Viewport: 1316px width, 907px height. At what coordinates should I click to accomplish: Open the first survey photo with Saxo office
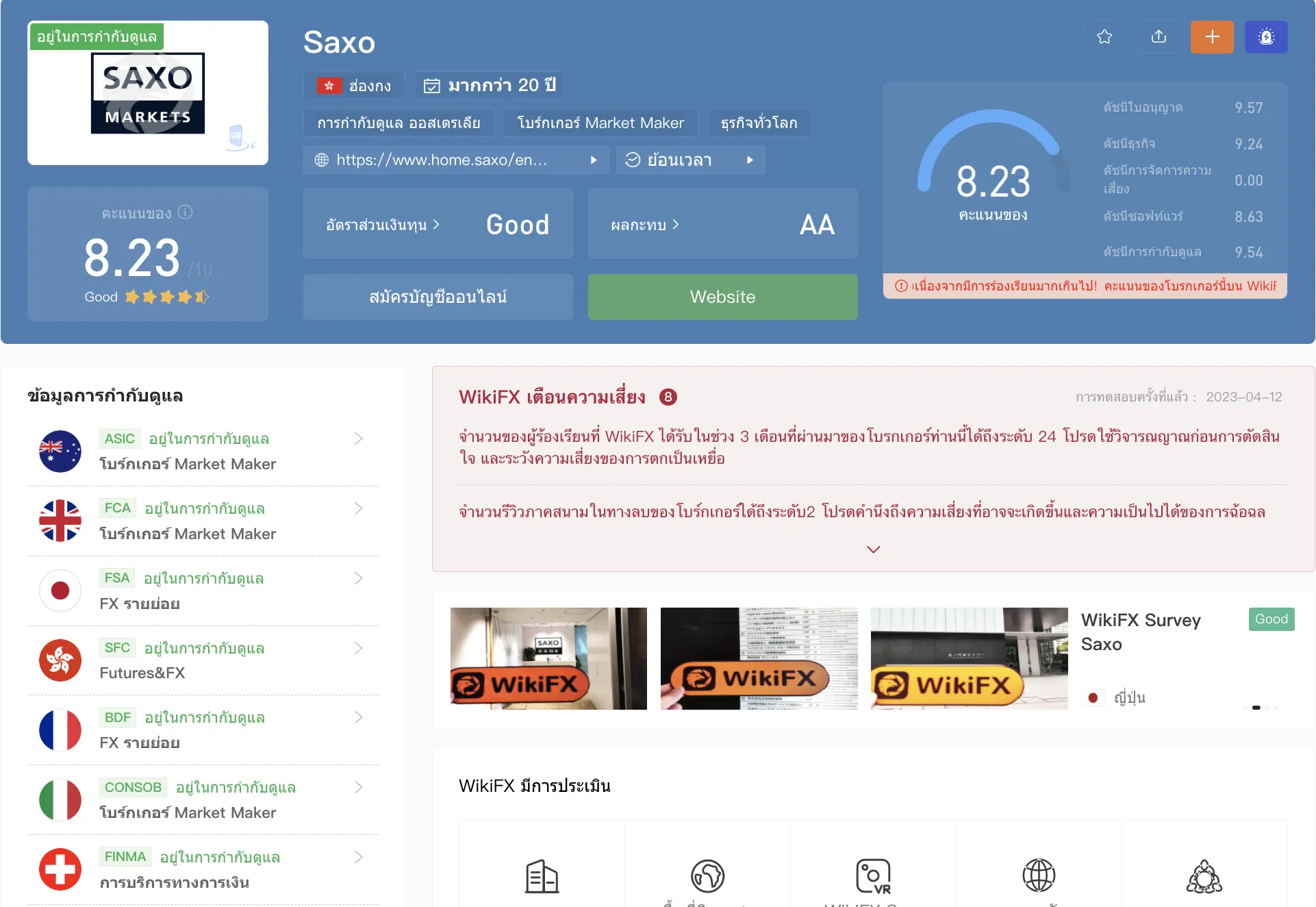point(548,658)
